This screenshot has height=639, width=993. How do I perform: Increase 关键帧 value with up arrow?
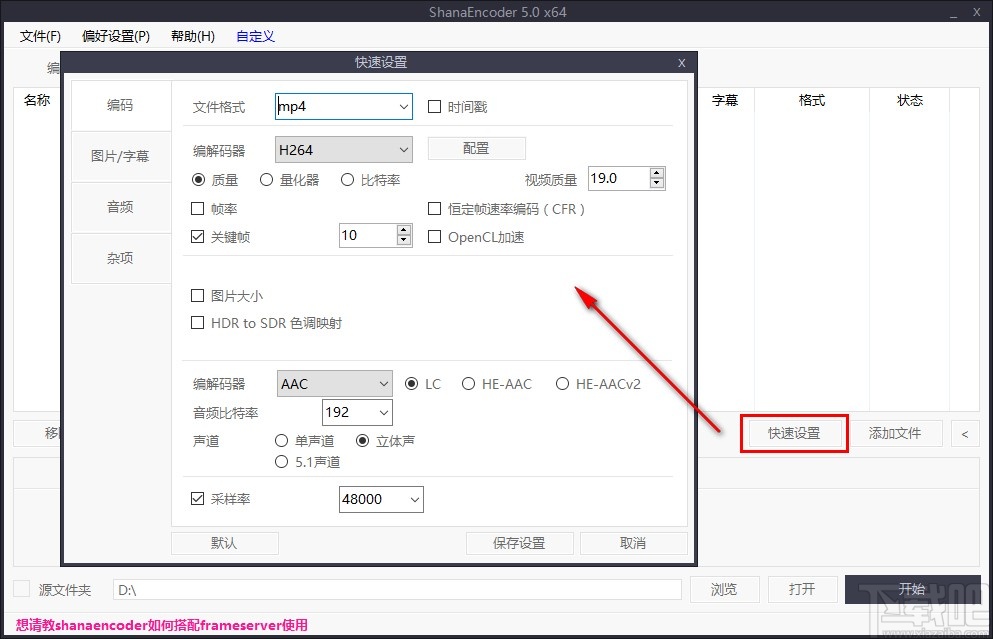[404, 231]
